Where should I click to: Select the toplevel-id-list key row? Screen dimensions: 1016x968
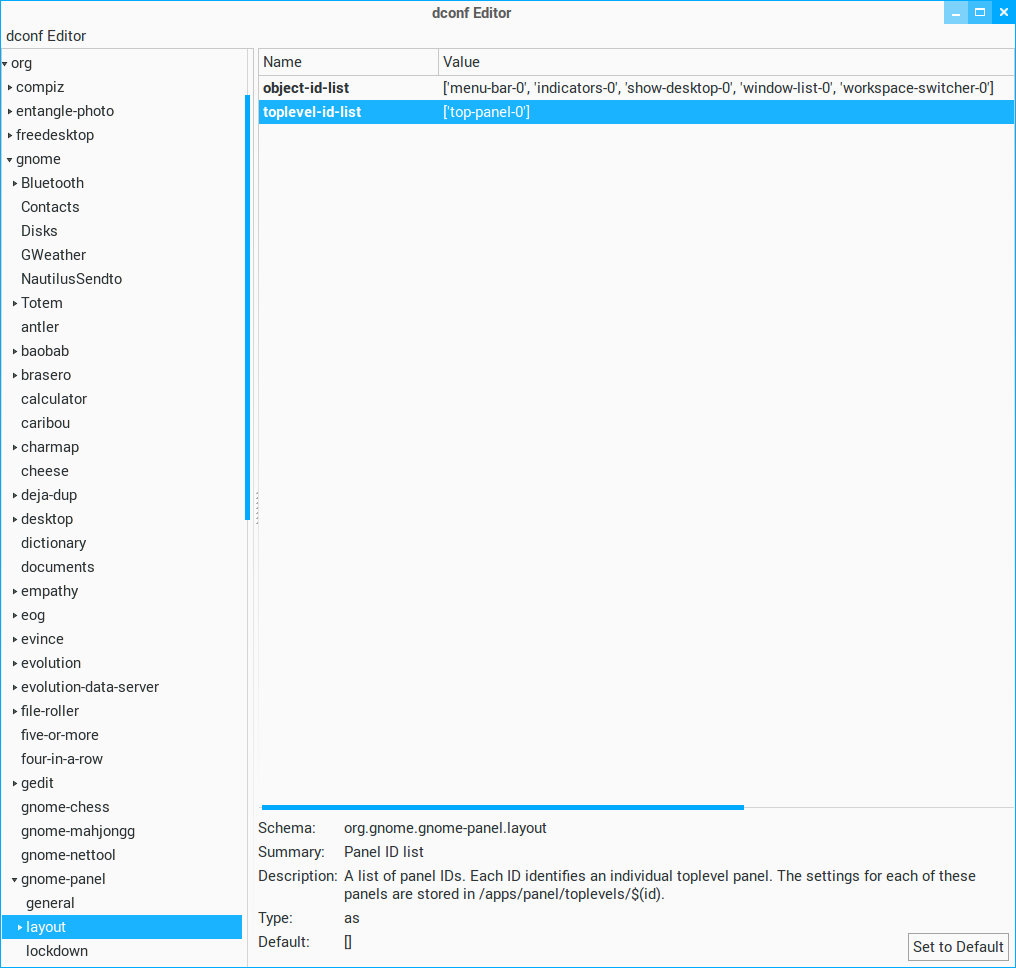coord(312,112)
